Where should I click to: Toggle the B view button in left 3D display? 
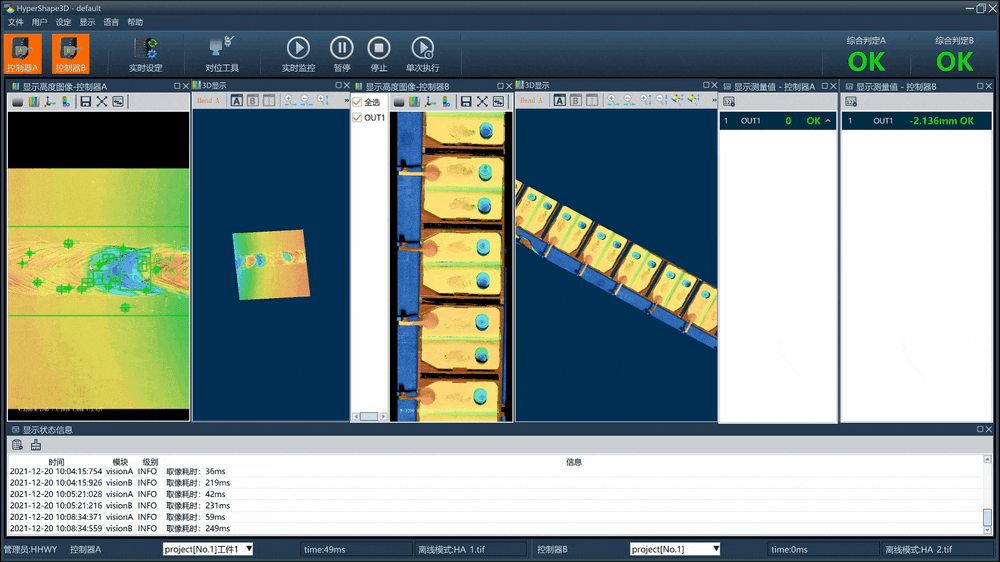click(253, 100)
